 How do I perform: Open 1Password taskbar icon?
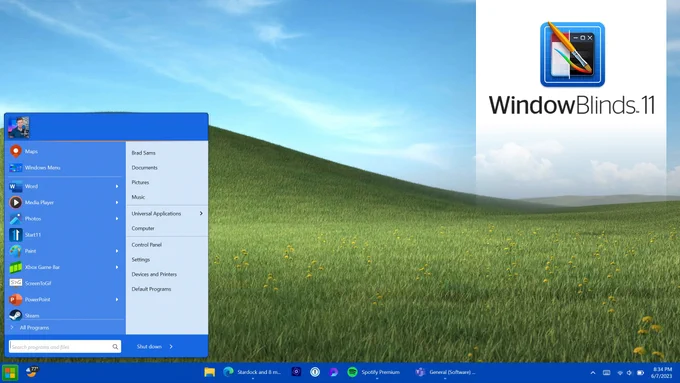click(315, 372)
